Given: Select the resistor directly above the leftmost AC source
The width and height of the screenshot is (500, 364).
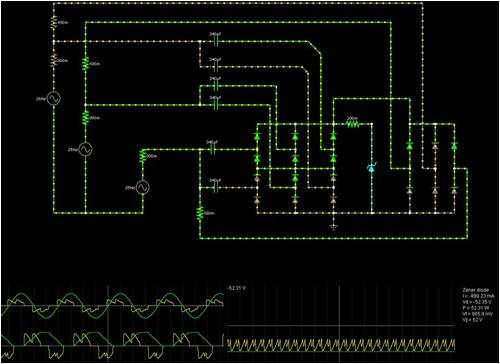Looking at the screenshot, I should coord(54,61).
